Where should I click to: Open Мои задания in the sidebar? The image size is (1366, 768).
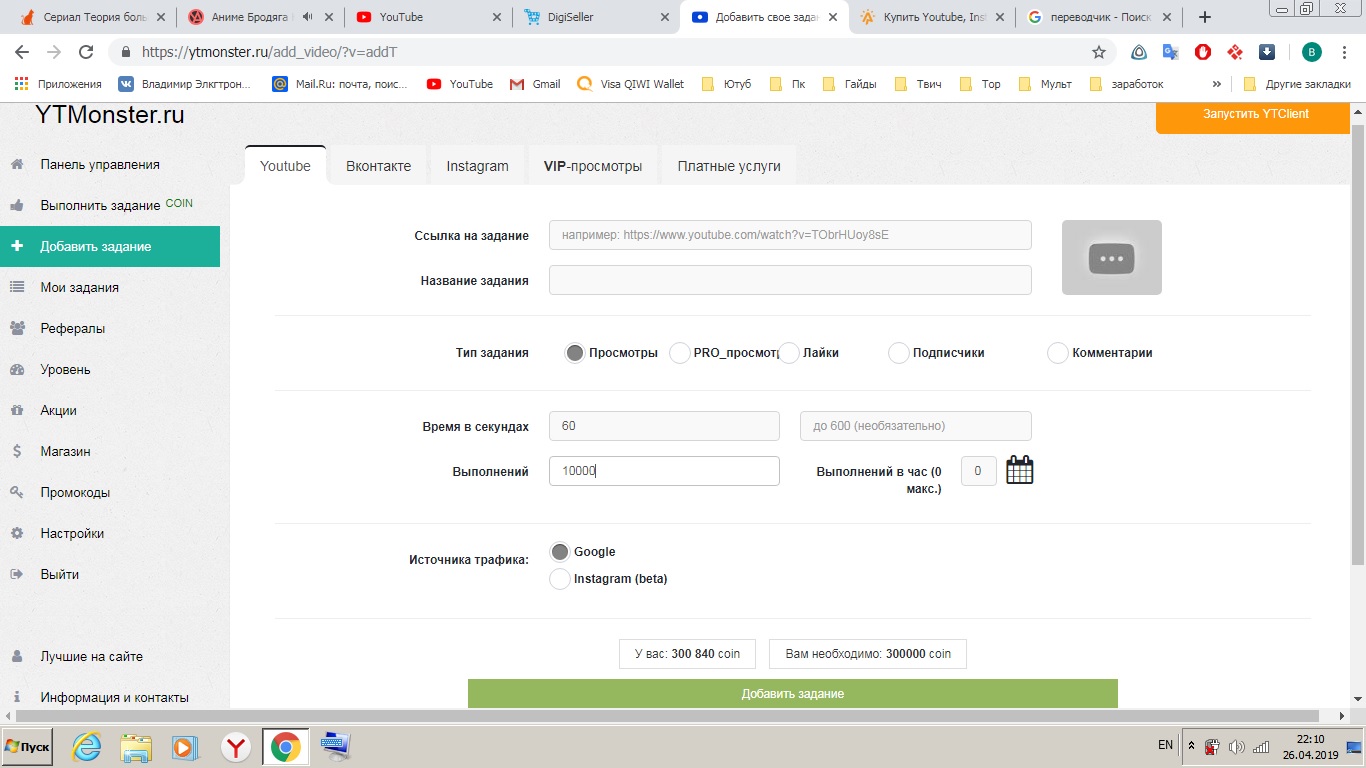(x=79, y=287)
